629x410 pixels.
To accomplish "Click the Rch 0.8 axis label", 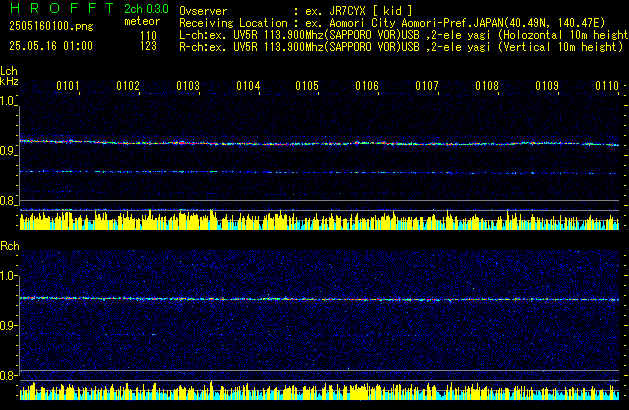I will click(x=7, y=375).
